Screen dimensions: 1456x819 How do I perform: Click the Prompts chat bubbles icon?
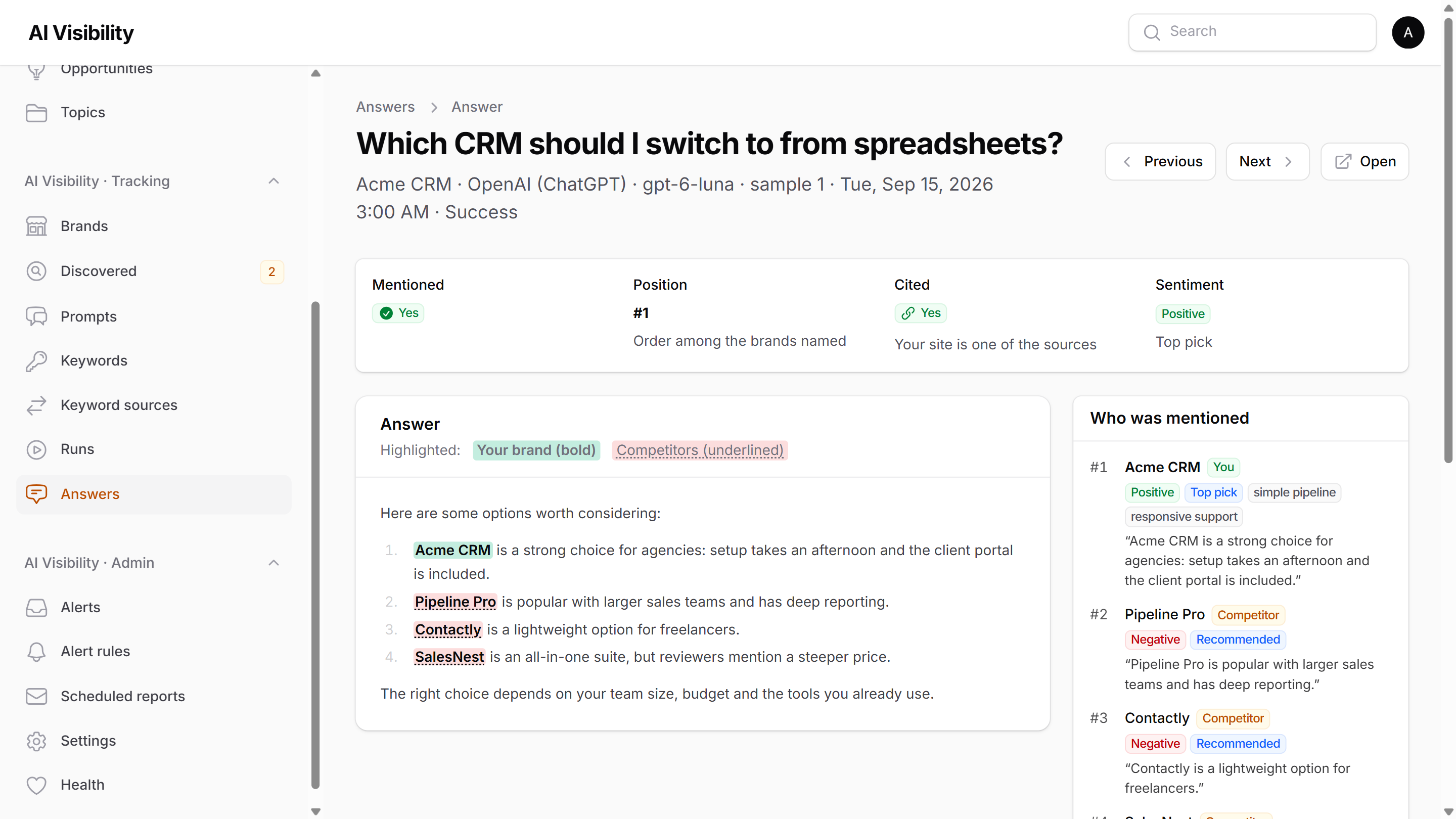pyautogui.click(x=36, y=316)
